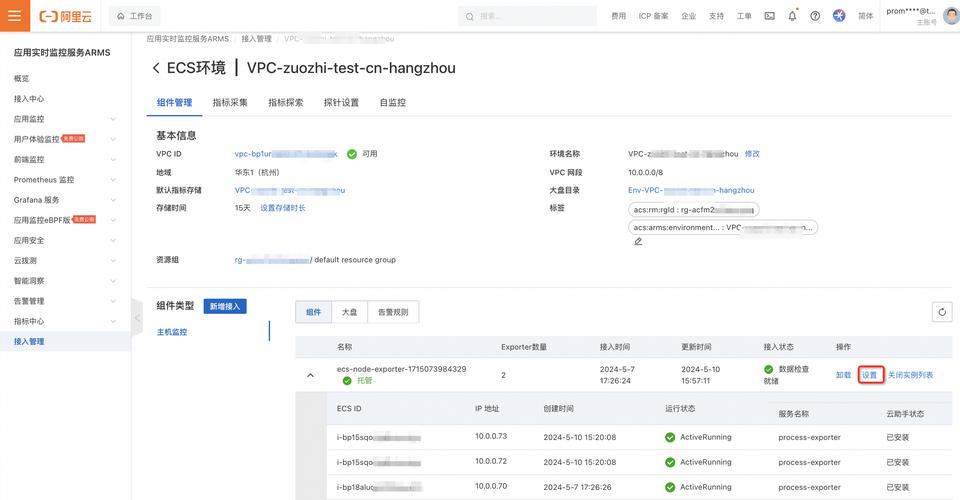This screenshot has width=960, height=500.
Task: Open the VPC ID link
Action: 286,154
